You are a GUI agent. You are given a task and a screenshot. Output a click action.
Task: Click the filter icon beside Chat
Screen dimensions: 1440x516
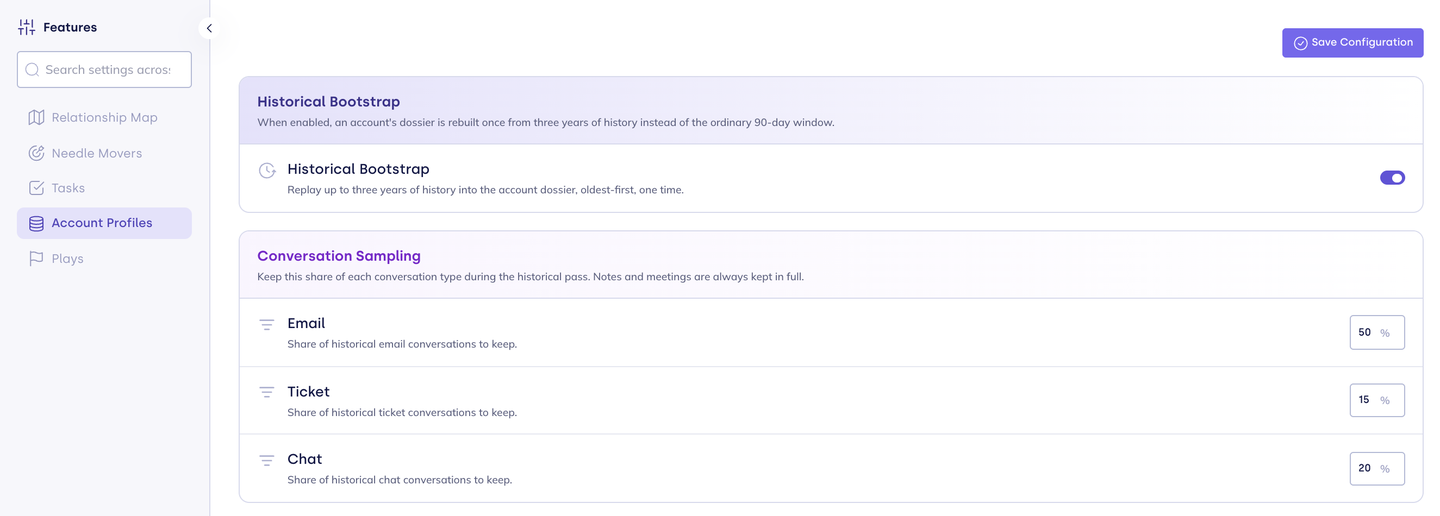point(267,461)
